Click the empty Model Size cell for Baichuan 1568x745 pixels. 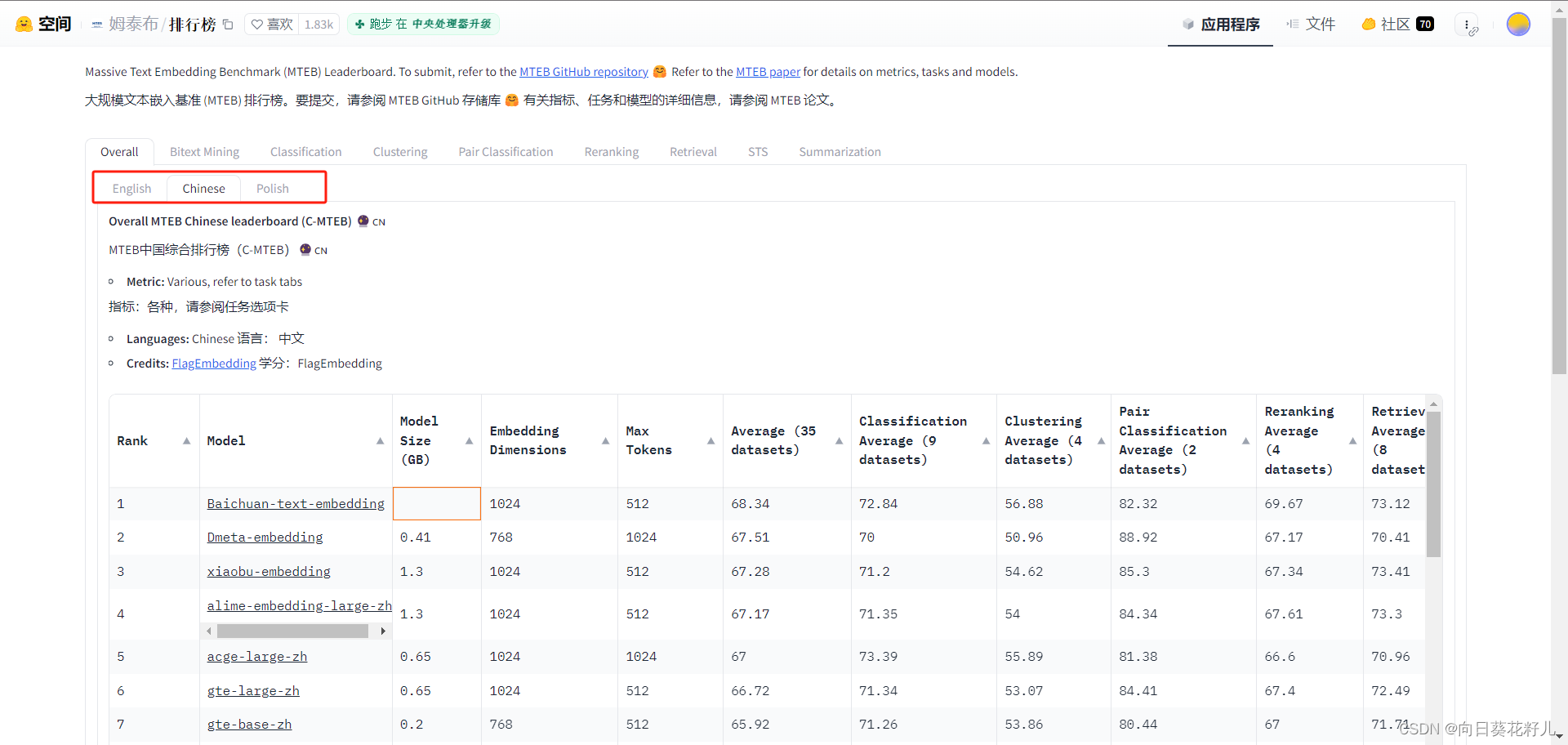pyautogui.click(x=437, y=504)
